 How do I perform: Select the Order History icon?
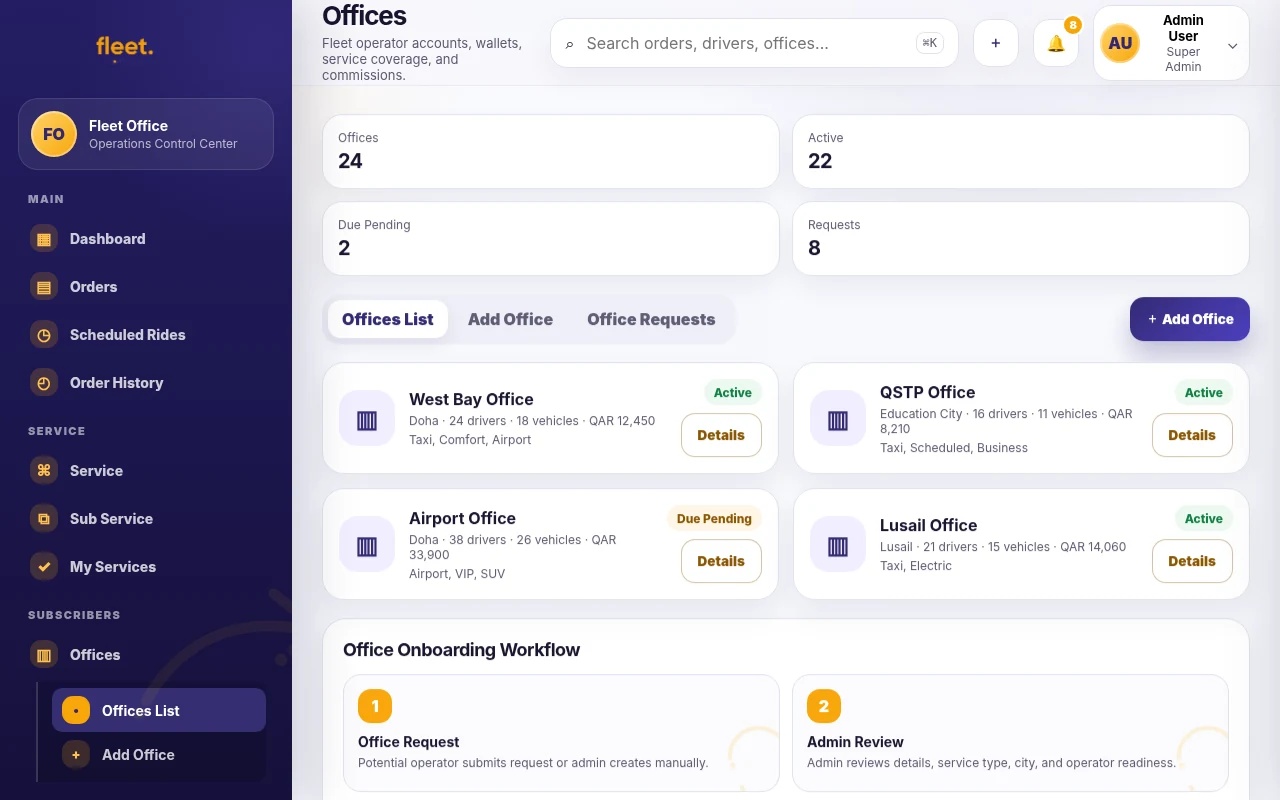tap(44, 383)
